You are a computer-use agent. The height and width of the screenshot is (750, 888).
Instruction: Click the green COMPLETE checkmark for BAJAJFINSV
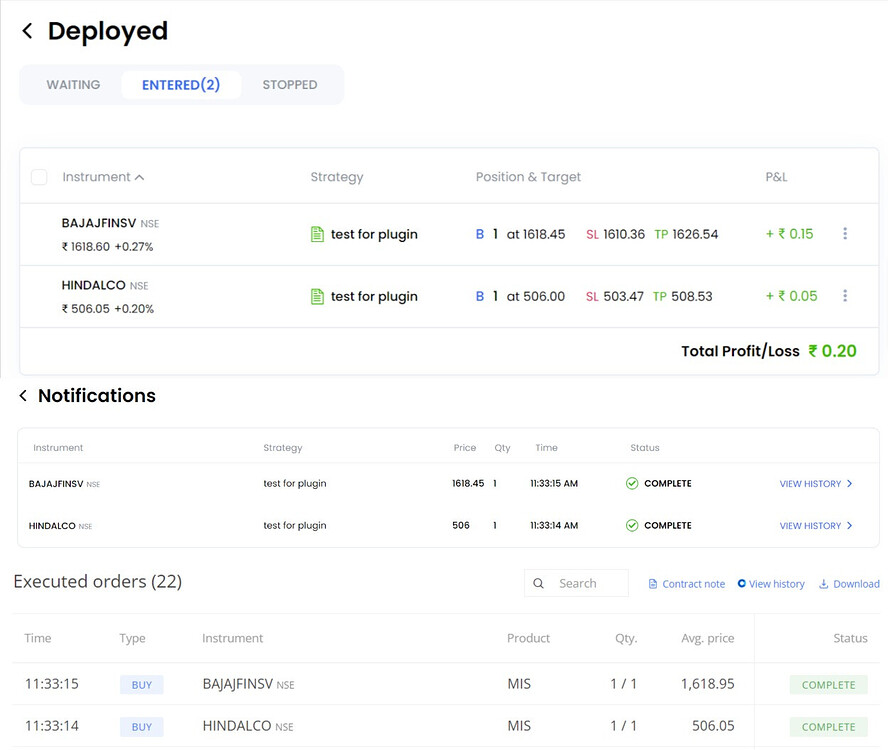631,483
